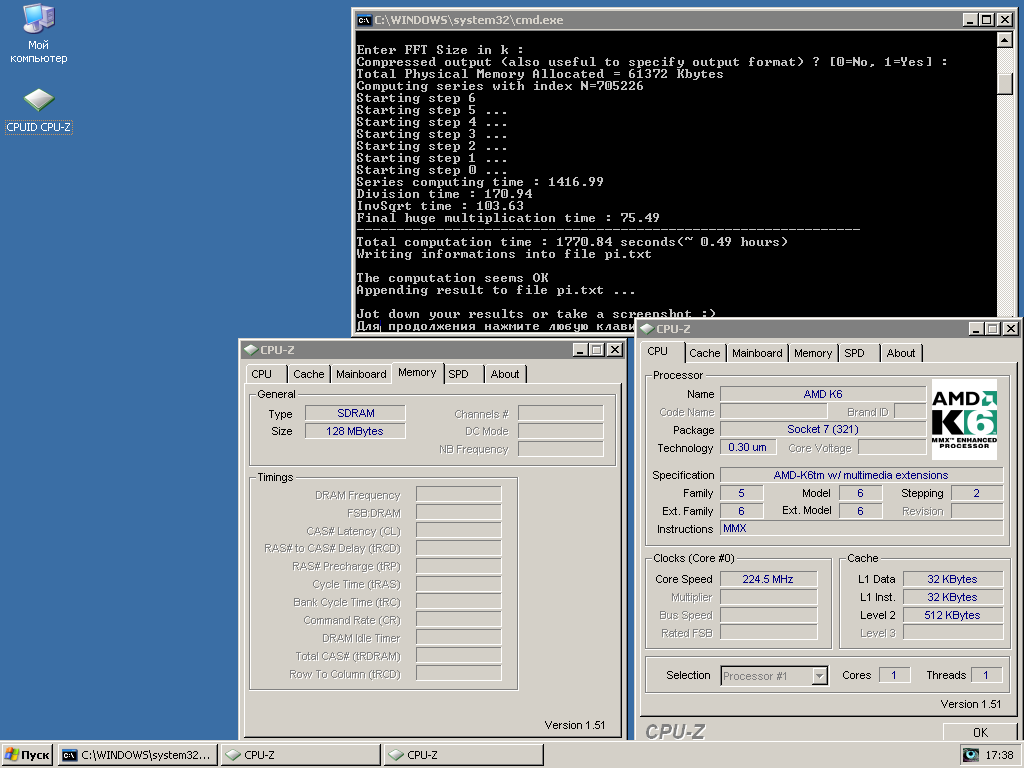
Task: Click the 128 MBytes size field
Action: coord(355,431)
